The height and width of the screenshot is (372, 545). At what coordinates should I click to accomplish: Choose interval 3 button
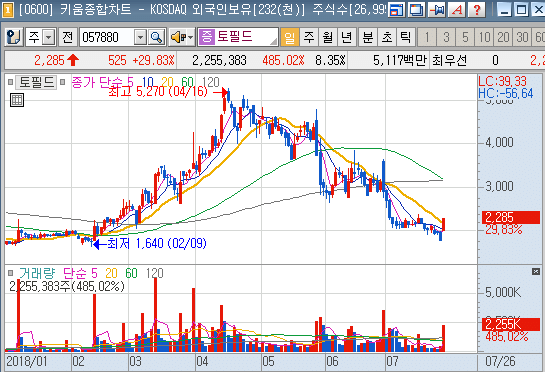click(446, 37)
